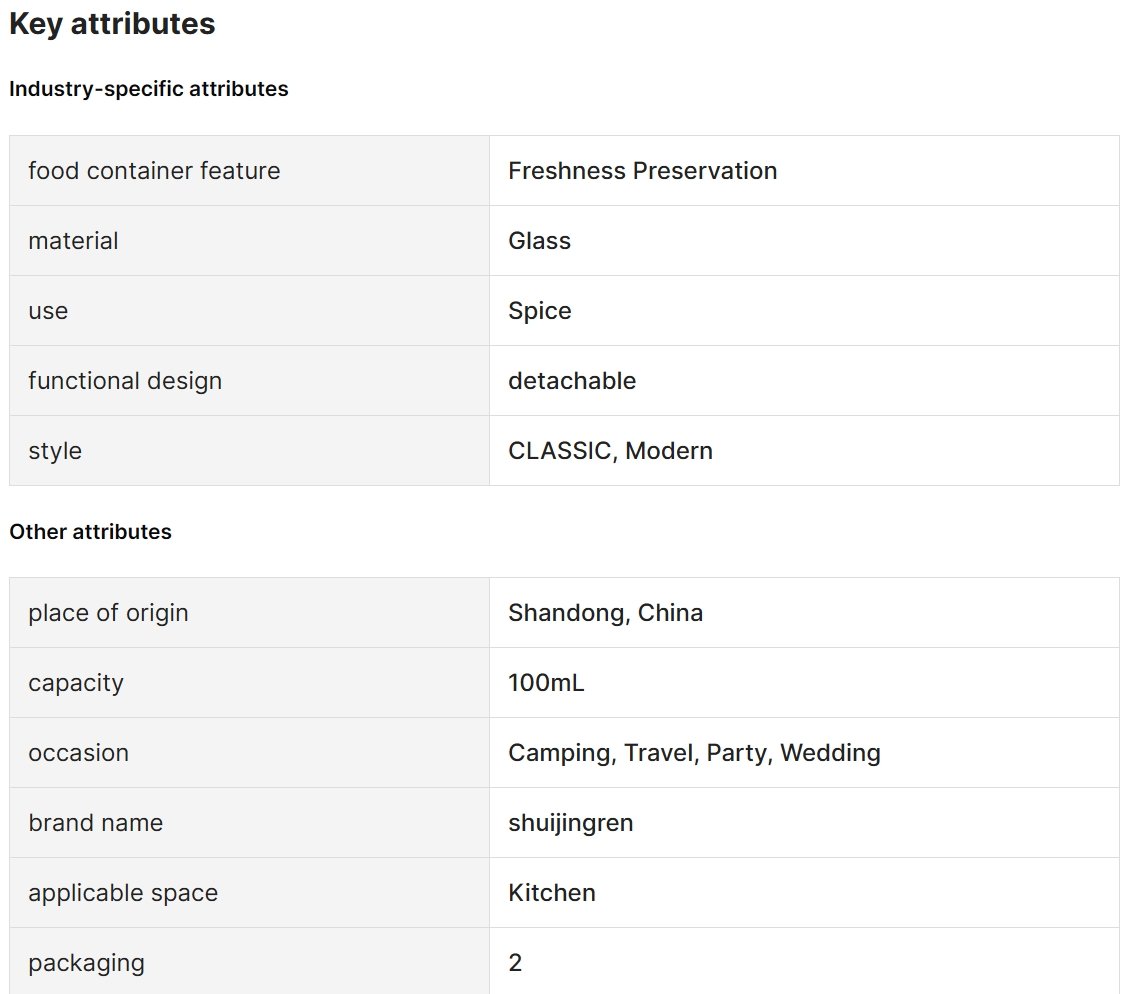
Task: Click the Other attributes subheading
Action: 91,532
